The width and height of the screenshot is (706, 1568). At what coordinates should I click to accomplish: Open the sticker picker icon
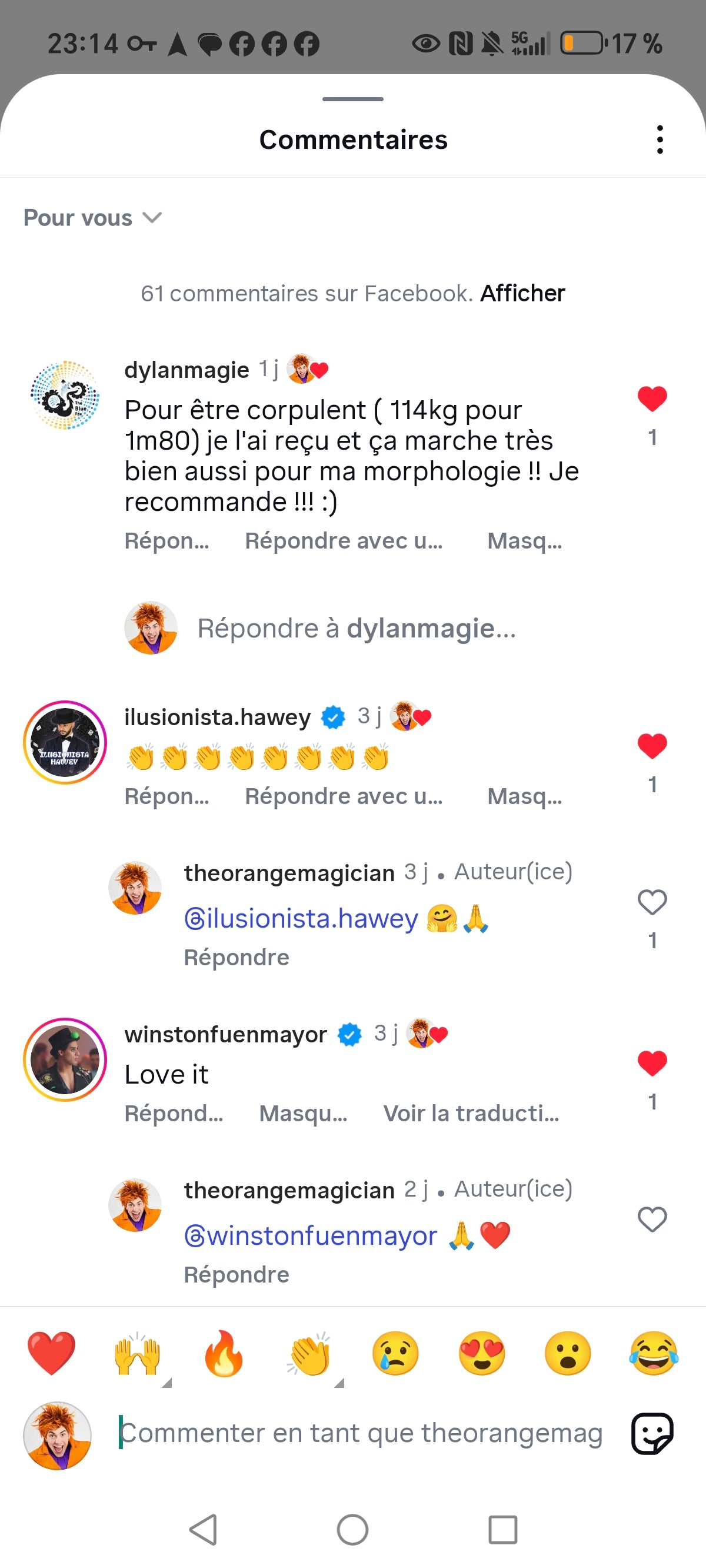[x=652, y=1433]
